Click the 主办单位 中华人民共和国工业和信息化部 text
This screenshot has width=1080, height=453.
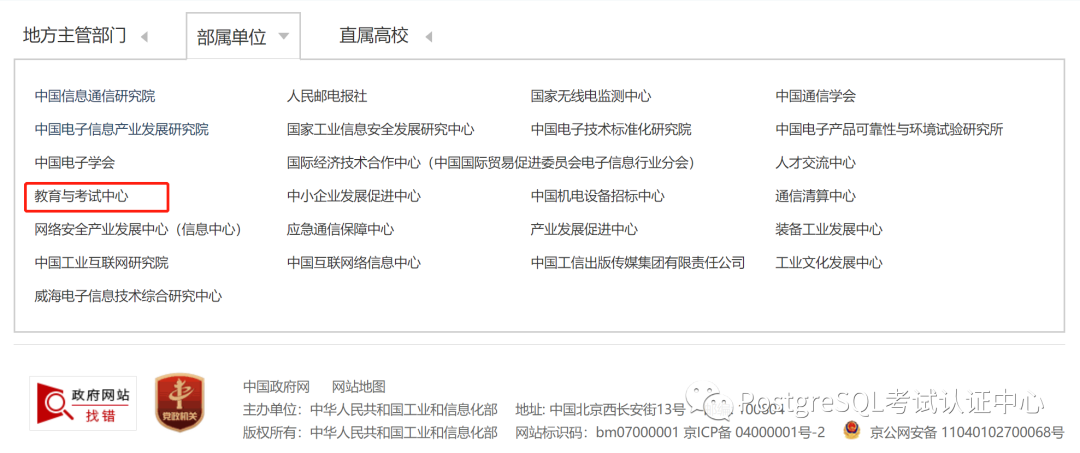(x=370, y=410)
